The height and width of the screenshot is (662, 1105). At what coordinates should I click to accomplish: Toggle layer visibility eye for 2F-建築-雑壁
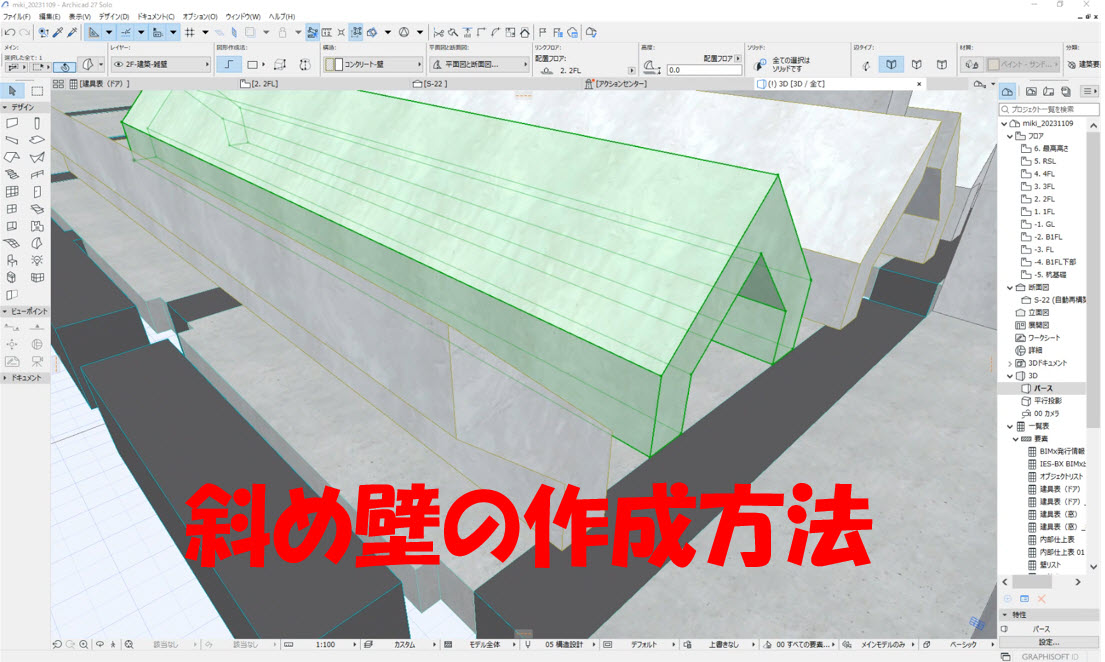[x=119, y=64]
